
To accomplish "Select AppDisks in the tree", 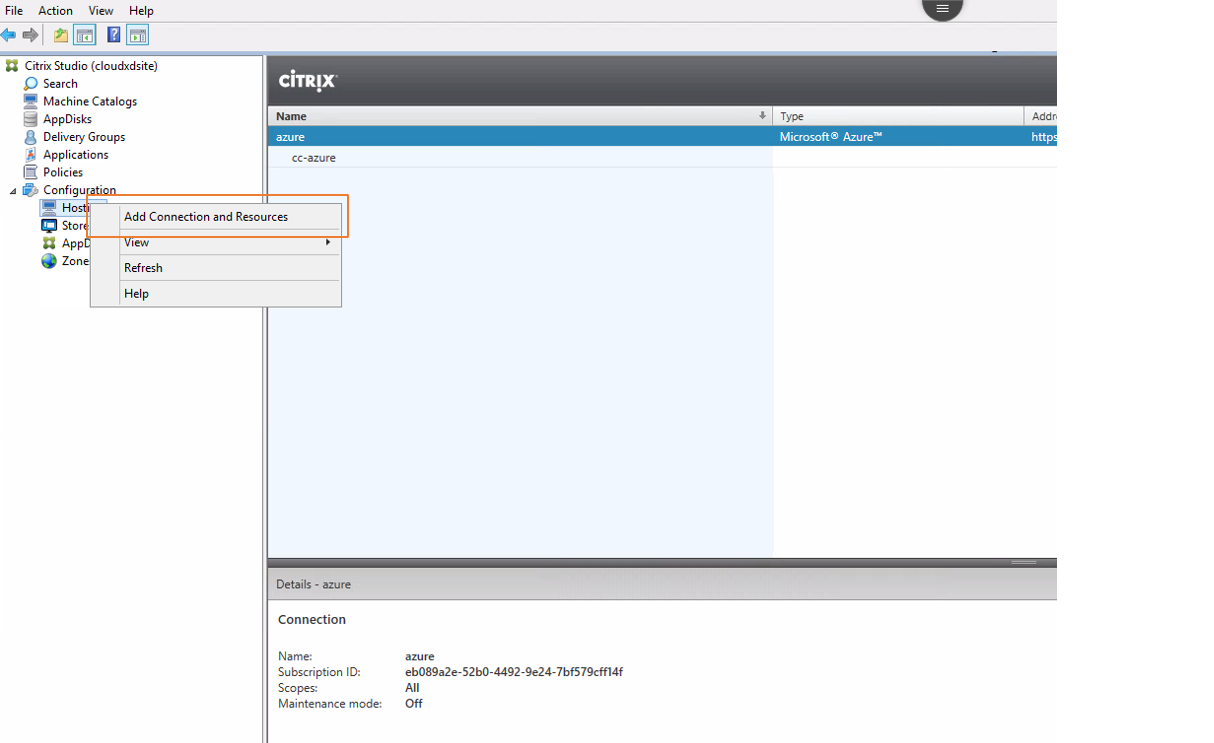I will [67, 119].
